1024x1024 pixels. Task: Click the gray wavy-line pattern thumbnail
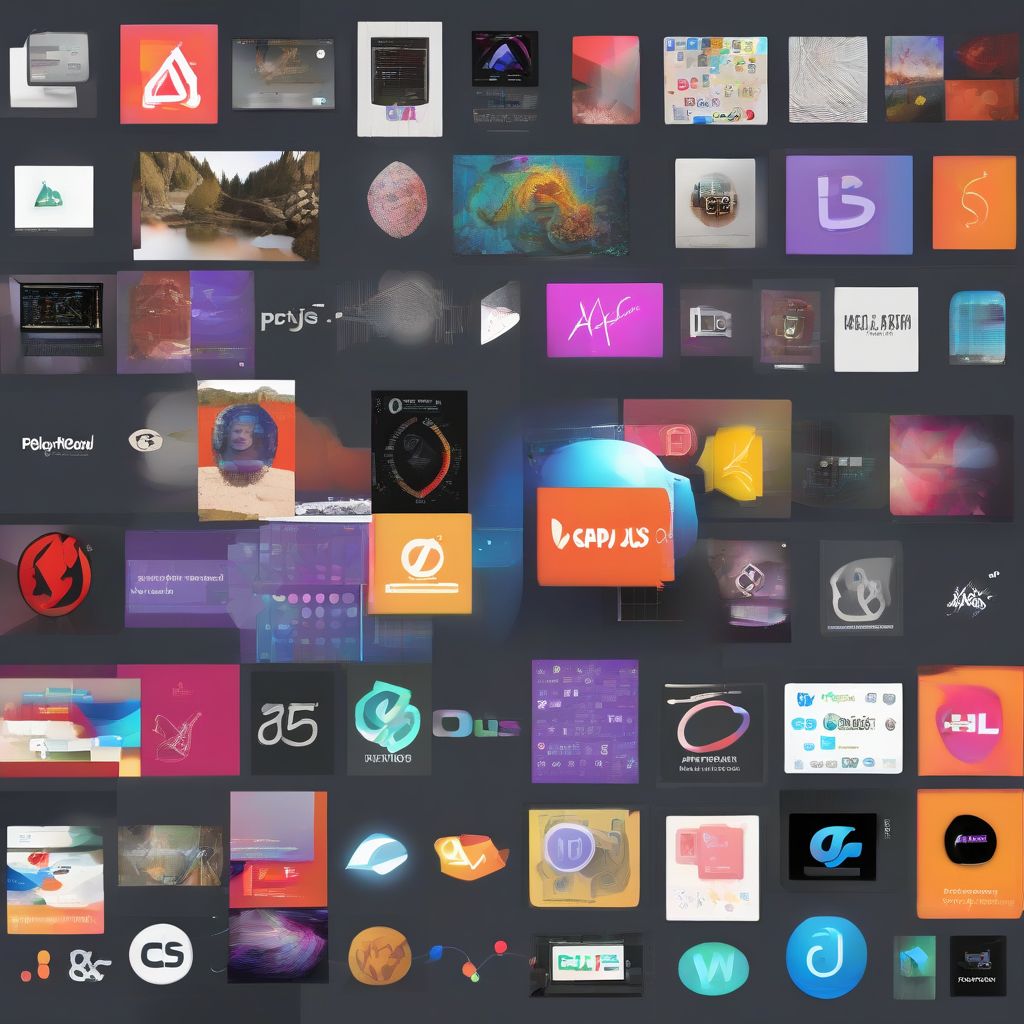click(828, 80)
